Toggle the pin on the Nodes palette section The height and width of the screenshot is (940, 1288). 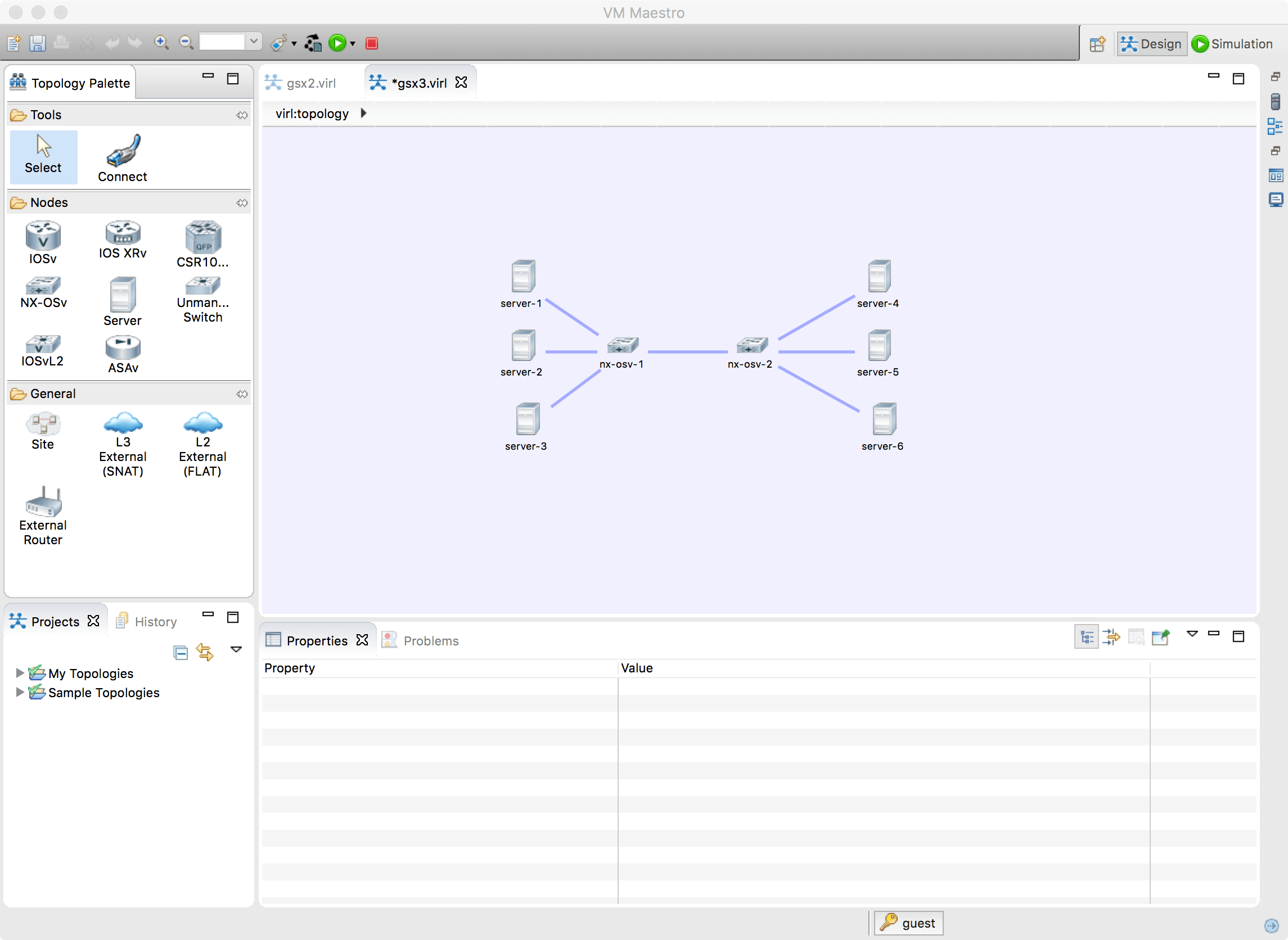tap(243, 203)
